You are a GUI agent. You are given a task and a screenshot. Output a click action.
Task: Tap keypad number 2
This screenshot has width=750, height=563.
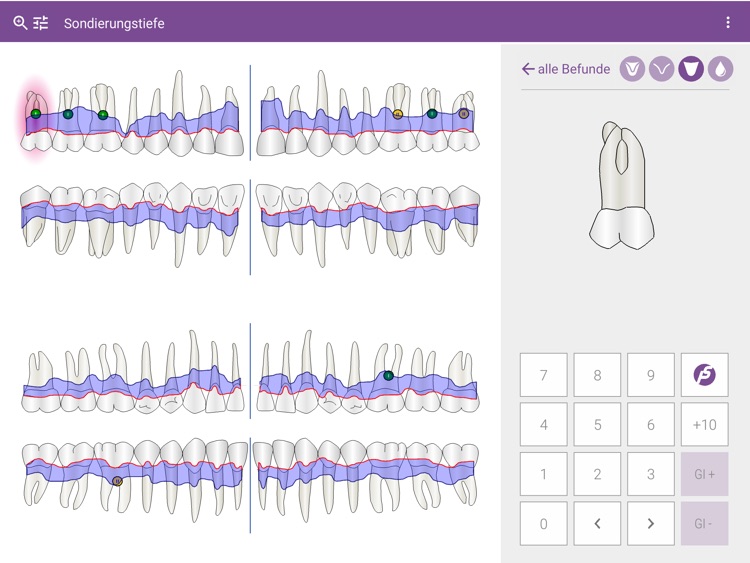pyautogui.click(x=597, y=474)
